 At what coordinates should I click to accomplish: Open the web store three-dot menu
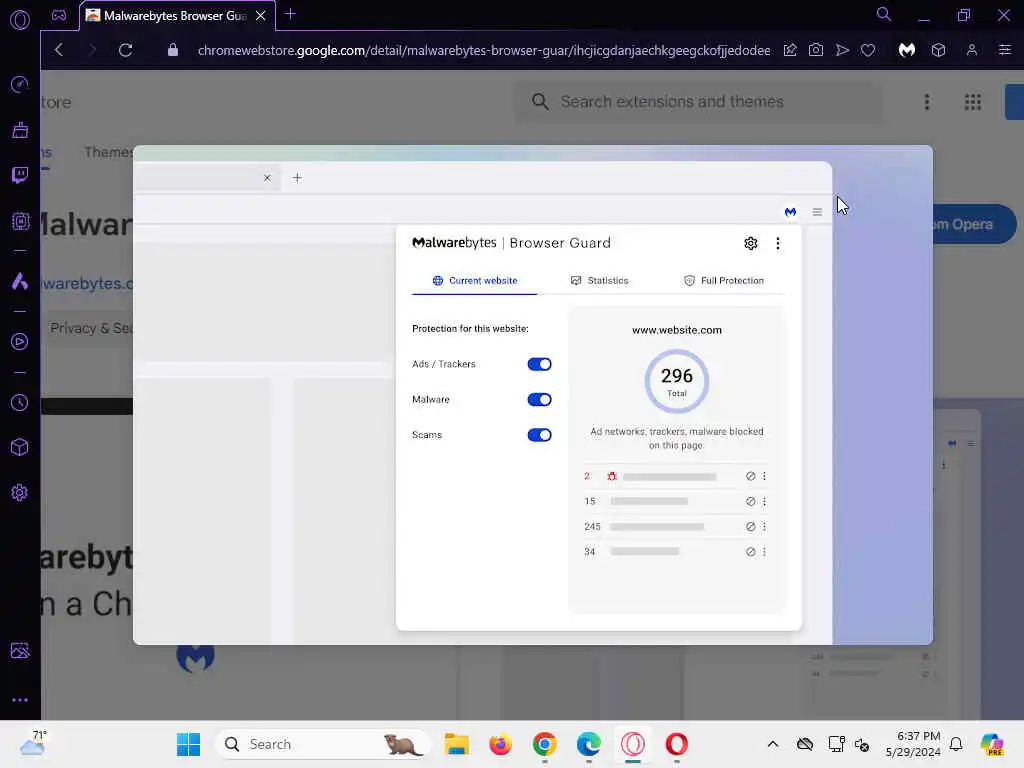tap(927, 102)
